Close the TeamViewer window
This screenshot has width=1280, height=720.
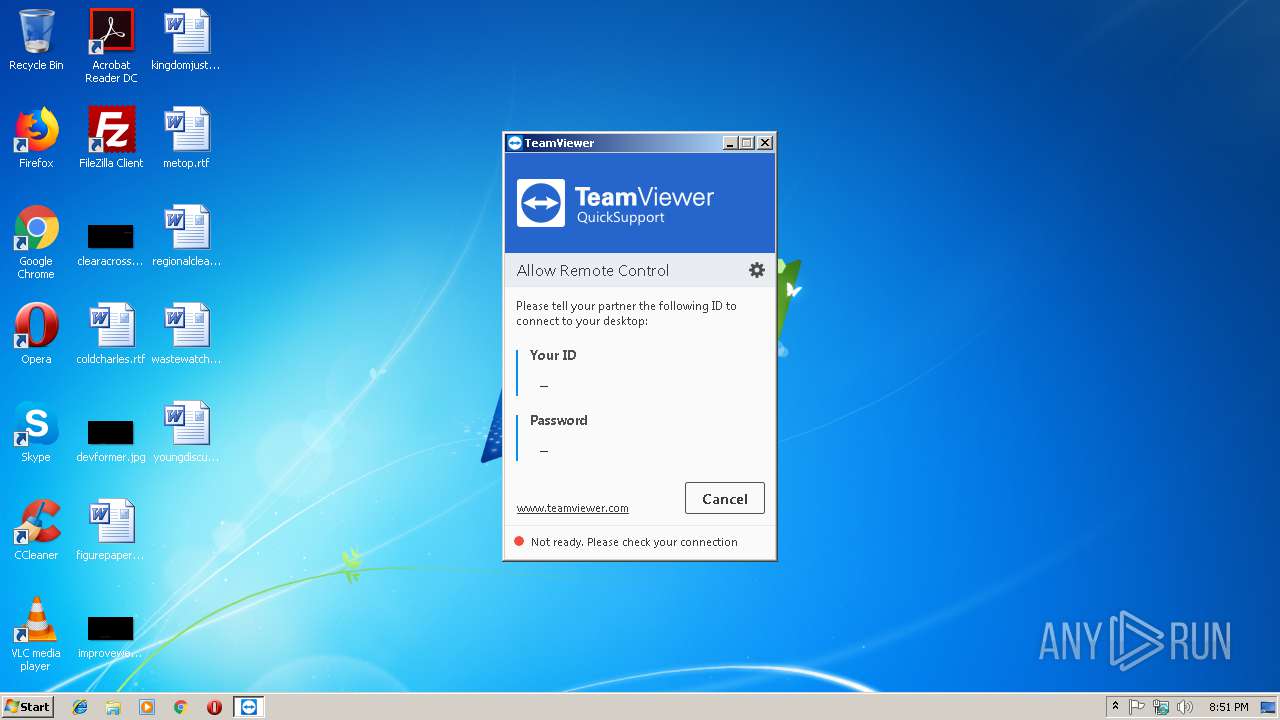[765, 143]
